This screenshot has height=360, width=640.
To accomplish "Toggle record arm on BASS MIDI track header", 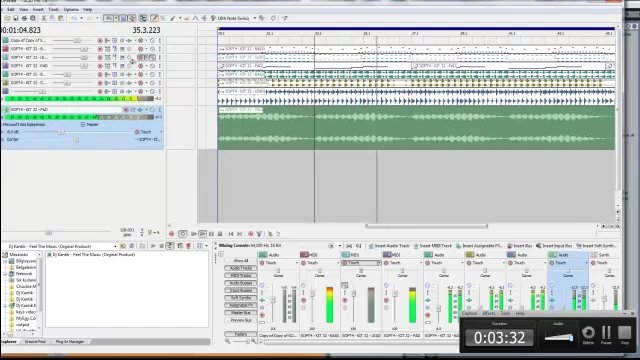I will pyautogui.click(x=100, y=49).
